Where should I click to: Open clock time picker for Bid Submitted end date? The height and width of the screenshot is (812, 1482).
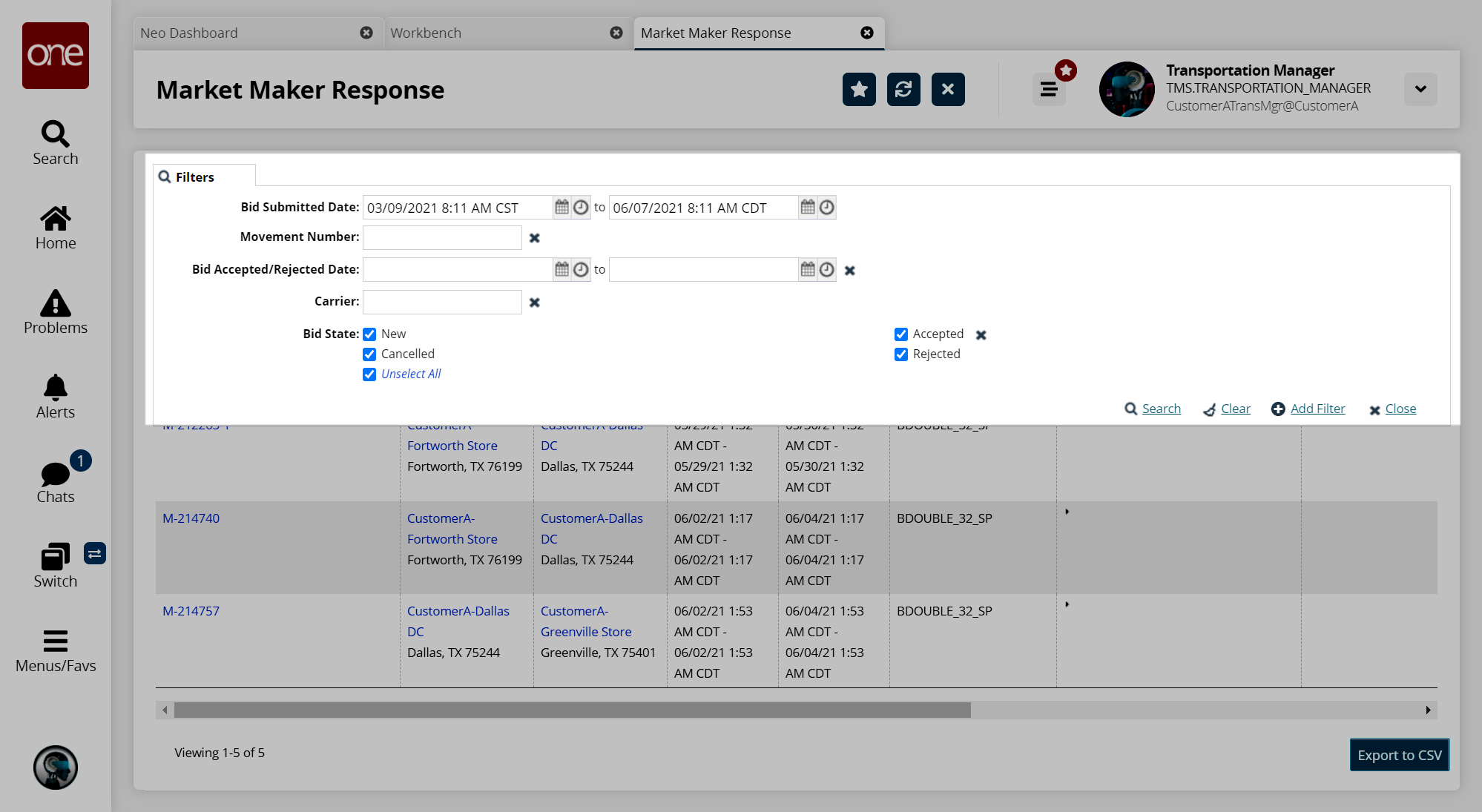[x=827, y=208]
